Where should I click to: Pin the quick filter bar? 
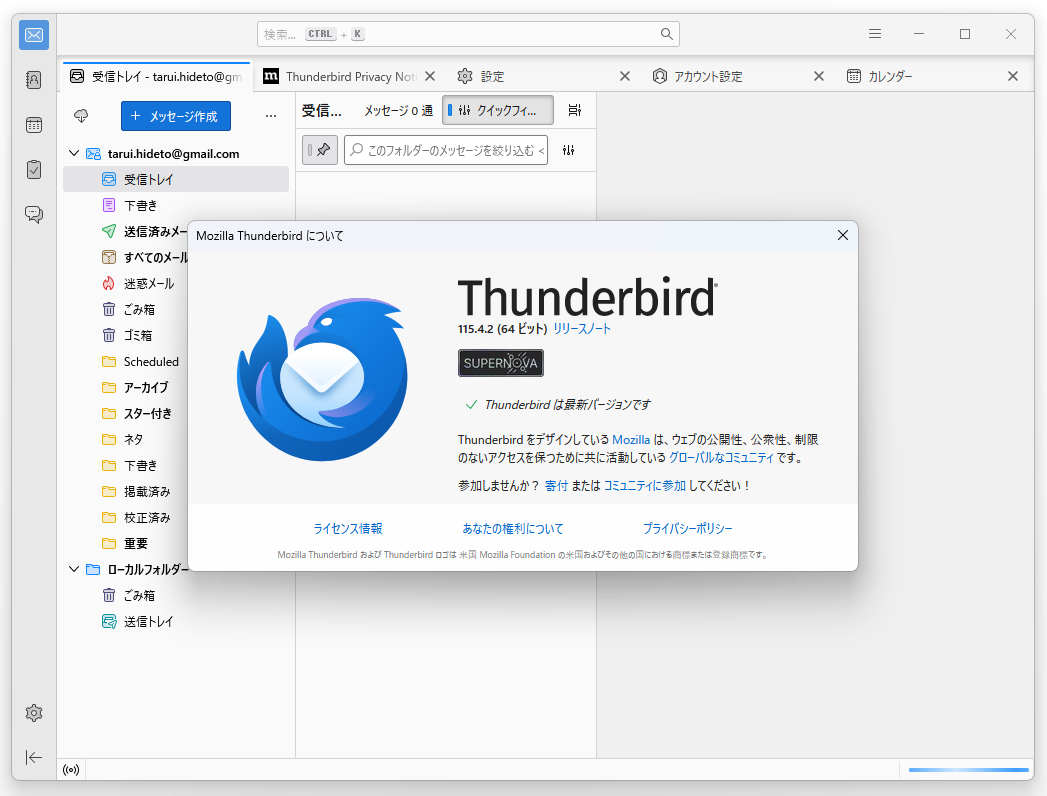coord(318,149)
